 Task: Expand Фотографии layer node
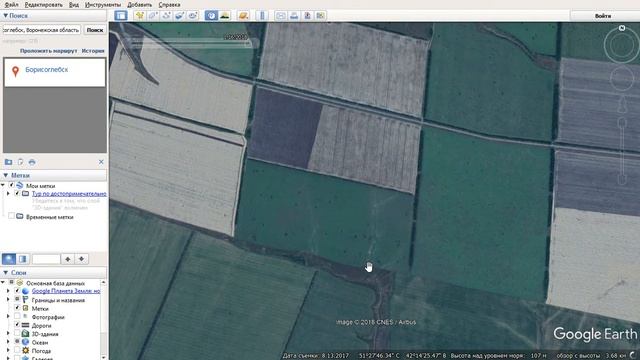coord(8,317)
